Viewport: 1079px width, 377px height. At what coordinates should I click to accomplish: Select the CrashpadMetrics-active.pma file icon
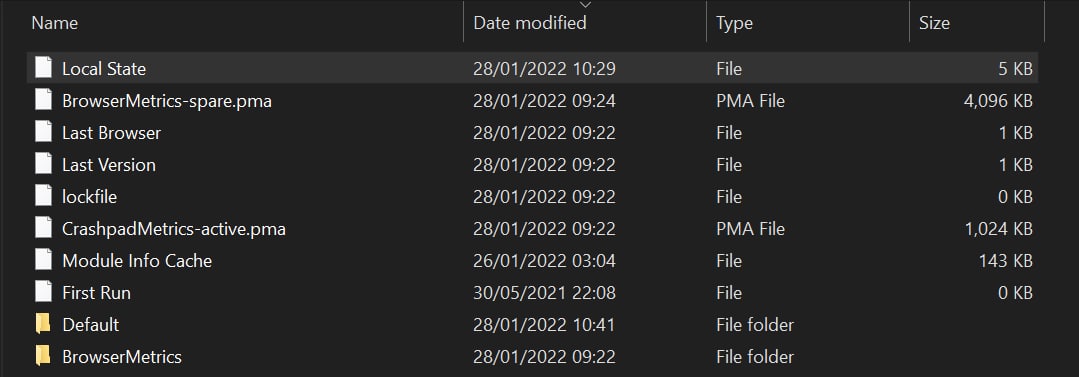click(x=43, y=228)
